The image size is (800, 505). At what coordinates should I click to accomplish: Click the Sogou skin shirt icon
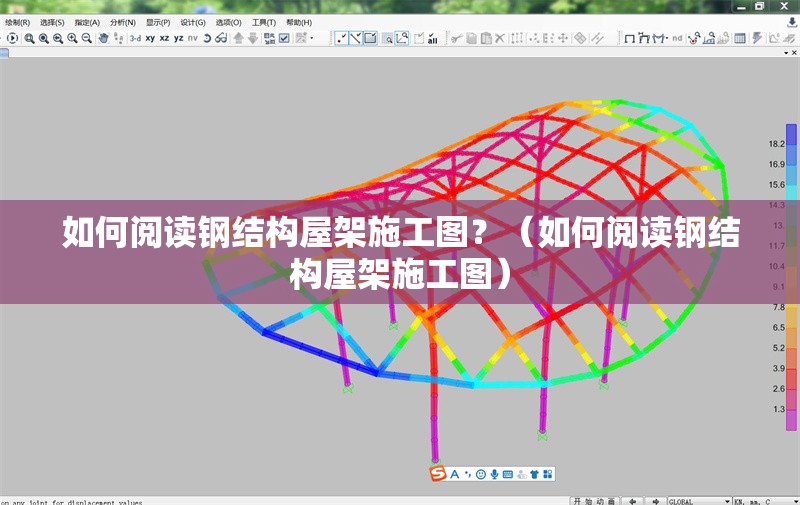pos(534,474)
